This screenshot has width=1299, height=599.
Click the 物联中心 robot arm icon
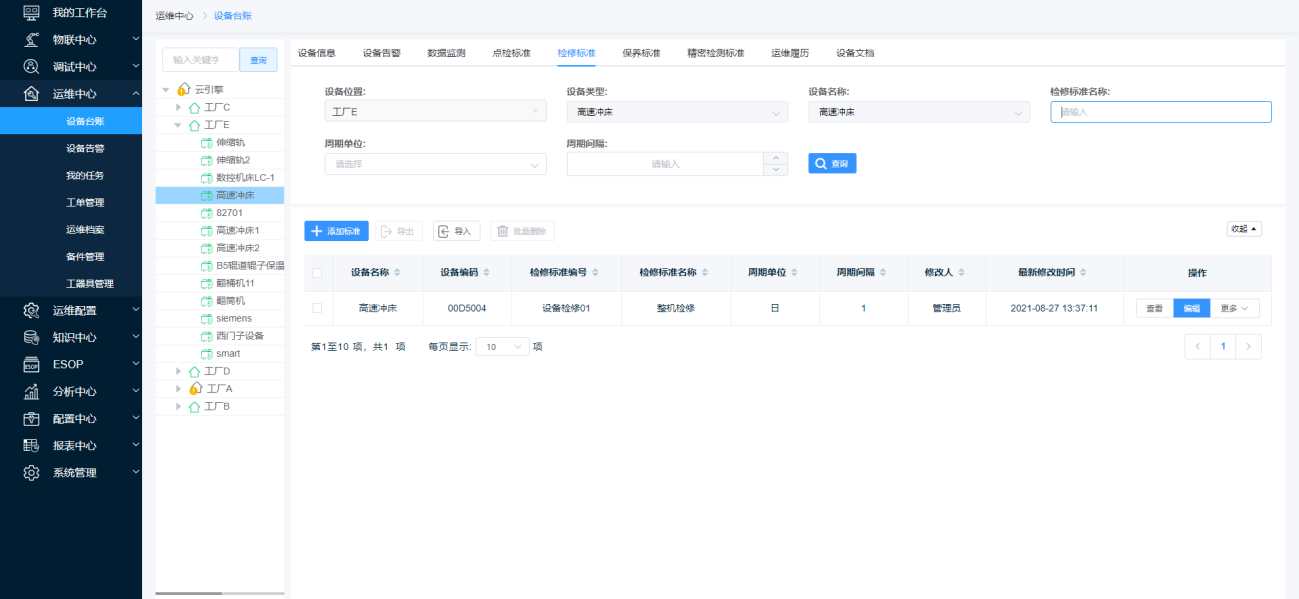pyautogui.click(x=31, y=40)
